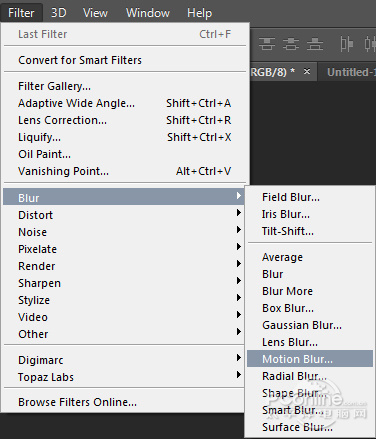Click the align top edges icon
Viewport: 376px width, 439px height.
coord(267,44)
